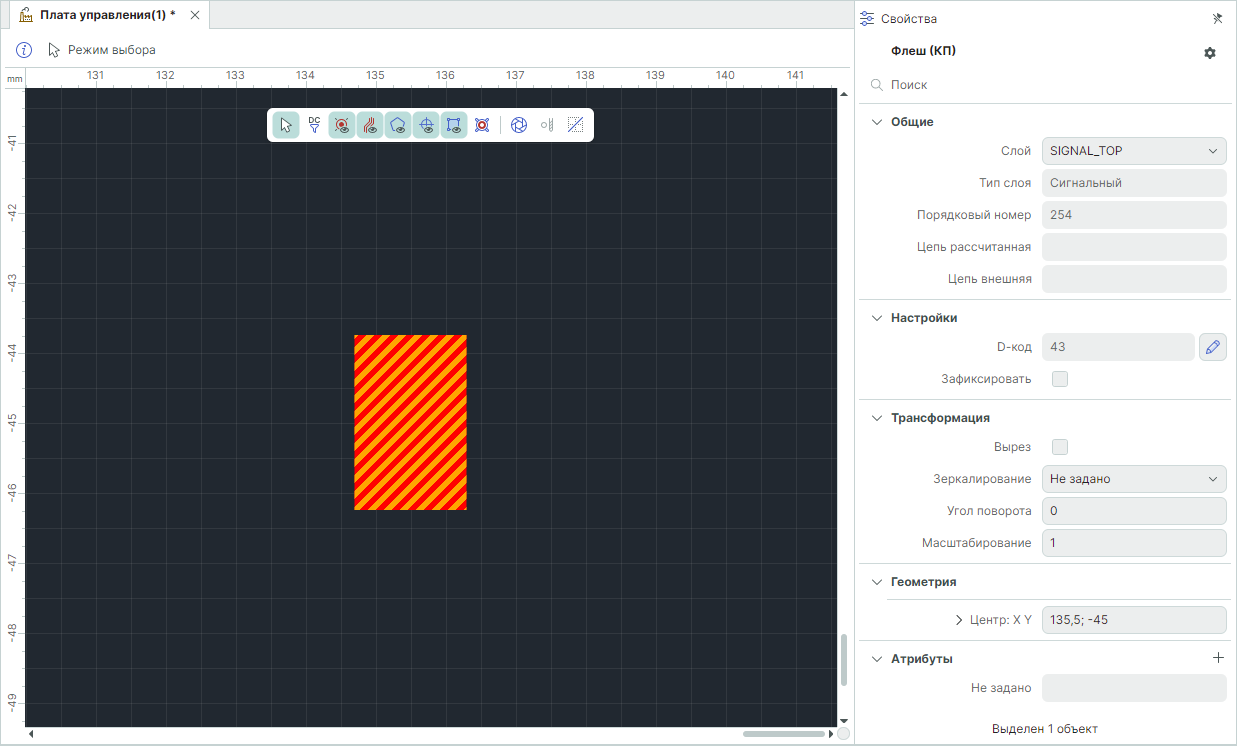Click the aperture shutter icon in the floating toolbar
This screenshot has width=1237, height=746.
[x=519, y=125]
